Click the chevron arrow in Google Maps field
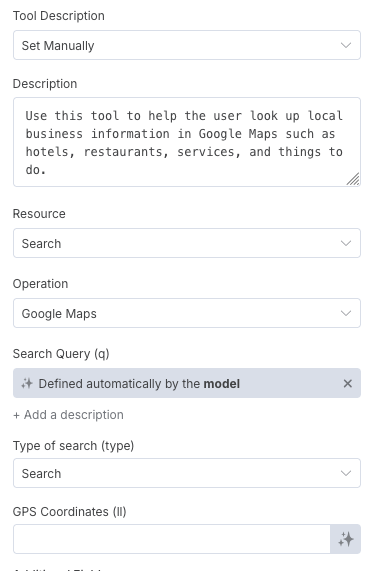The image size is (379, 571). 346,313
